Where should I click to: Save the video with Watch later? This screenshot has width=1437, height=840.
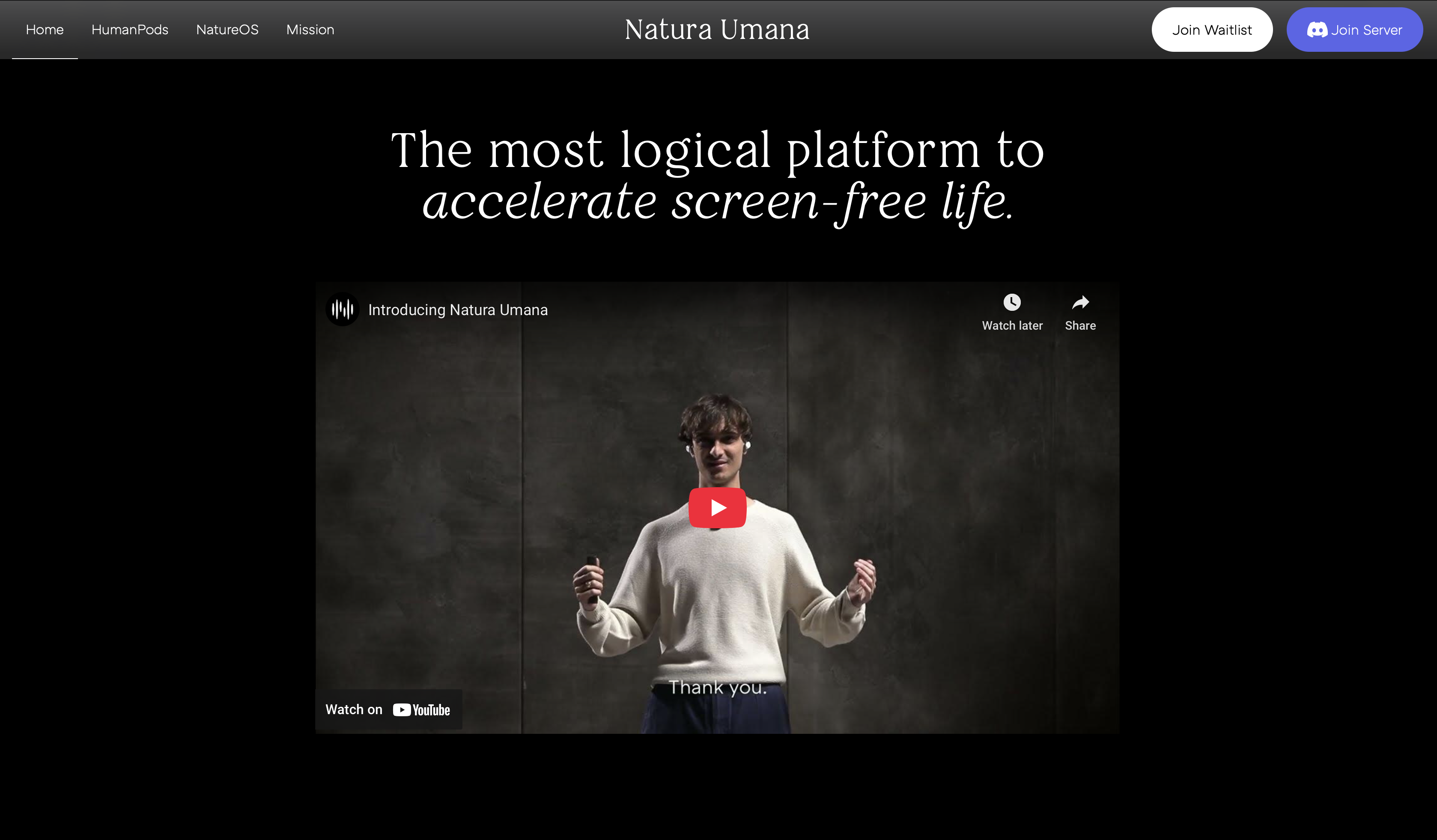coord(1012,313)
